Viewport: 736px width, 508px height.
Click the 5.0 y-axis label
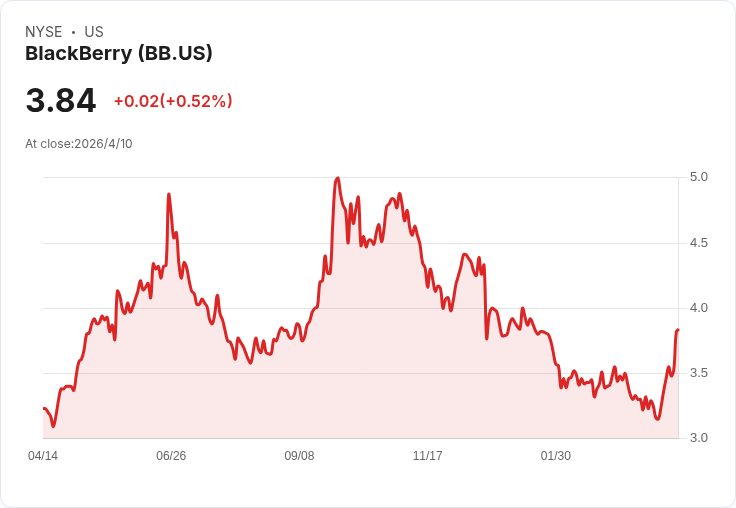[x=698, y=177]
